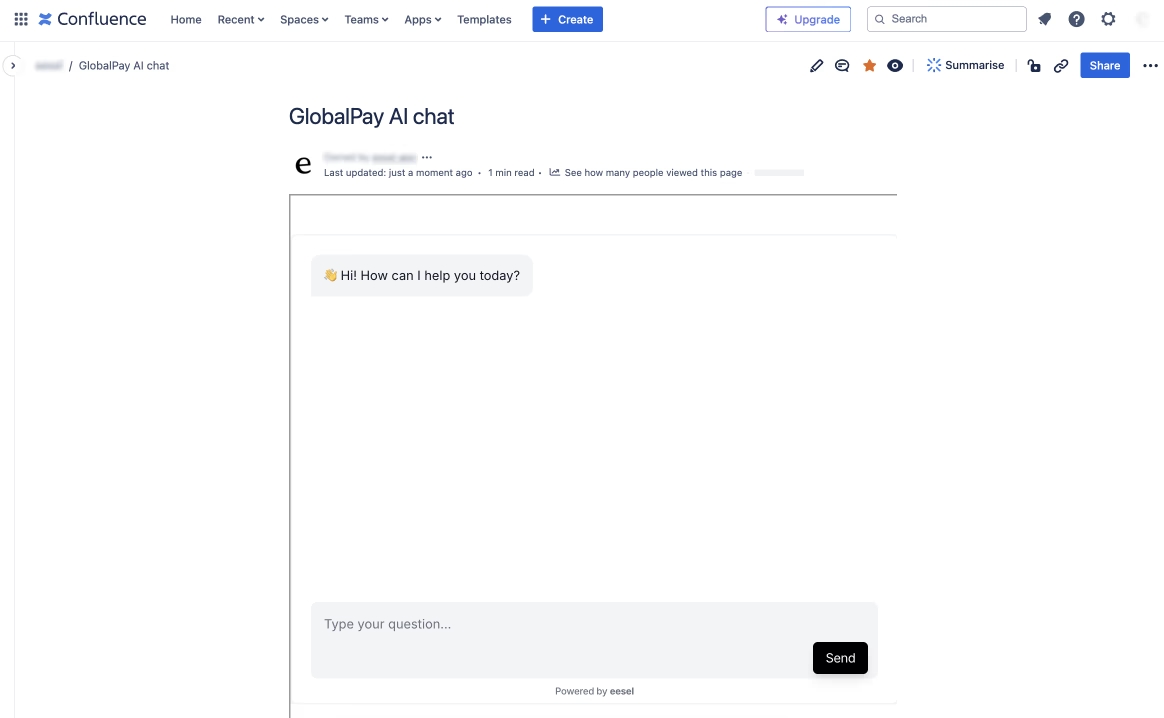Expand the Spaces dropdown menu
This screenshot has width=1164, height=718.
(x=304, y=19)
